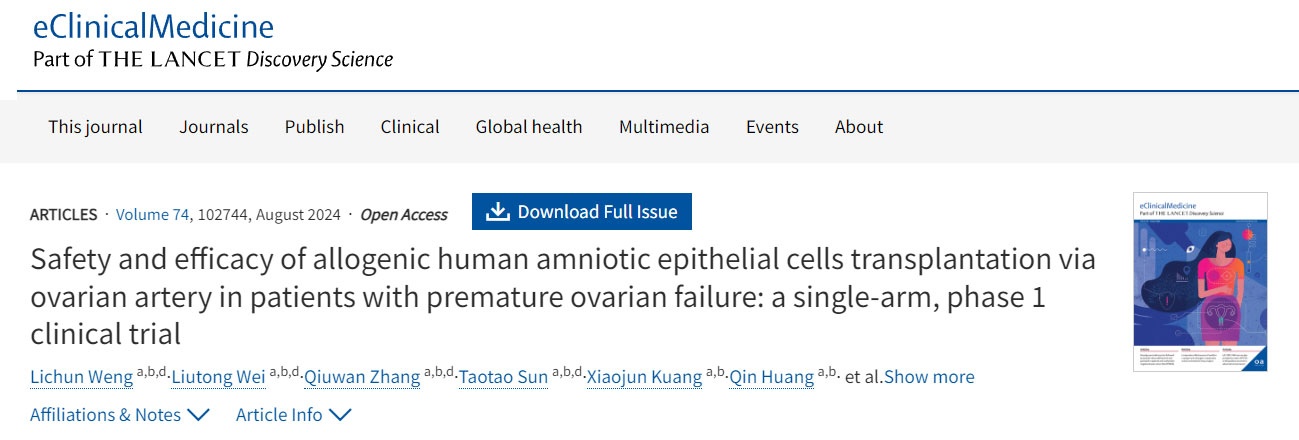Screen dimensions: 1299x440
Task: Open the Journals menu
Action: 214,127
